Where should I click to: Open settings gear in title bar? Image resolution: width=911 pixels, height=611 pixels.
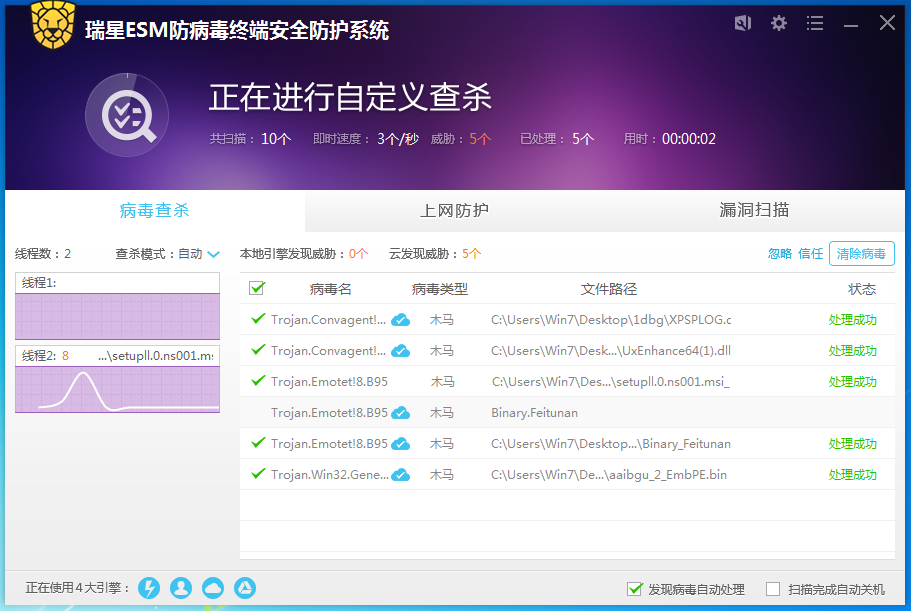tap(779, 23)
